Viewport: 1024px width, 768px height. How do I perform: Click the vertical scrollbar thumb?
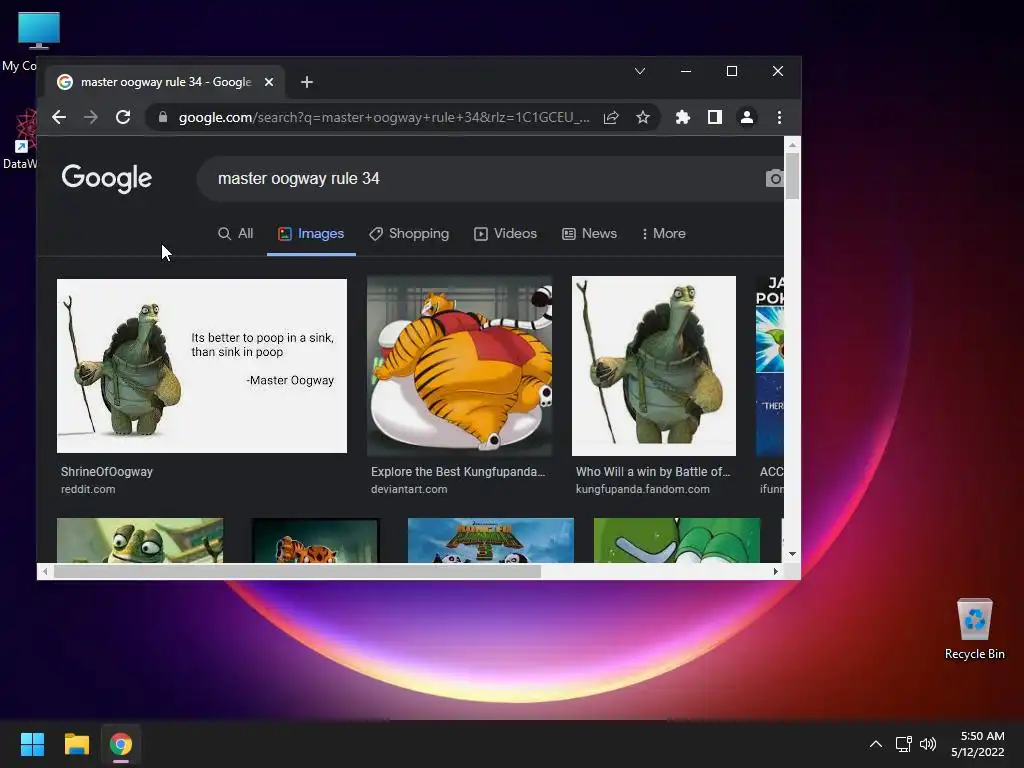pos(792,176)
